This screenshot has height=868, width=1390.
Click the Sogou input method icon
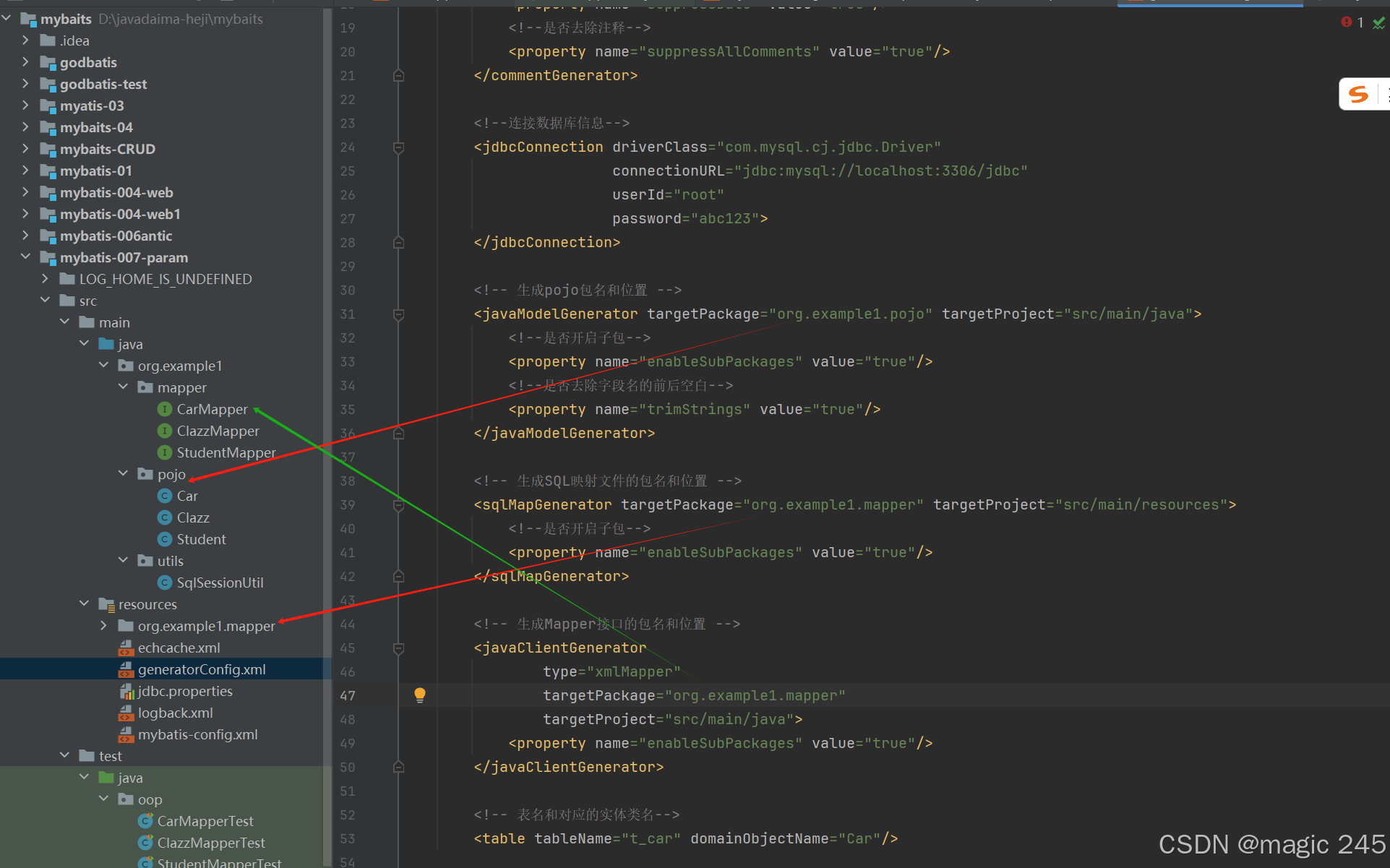tap(1358, 95)
